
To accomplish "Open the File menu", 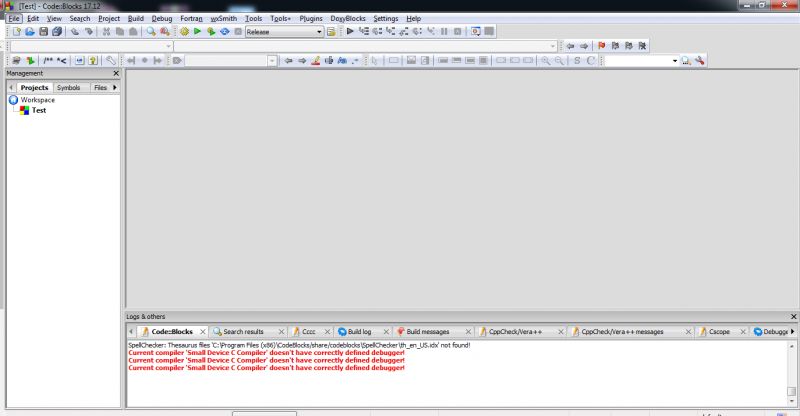I will (14, 18).
